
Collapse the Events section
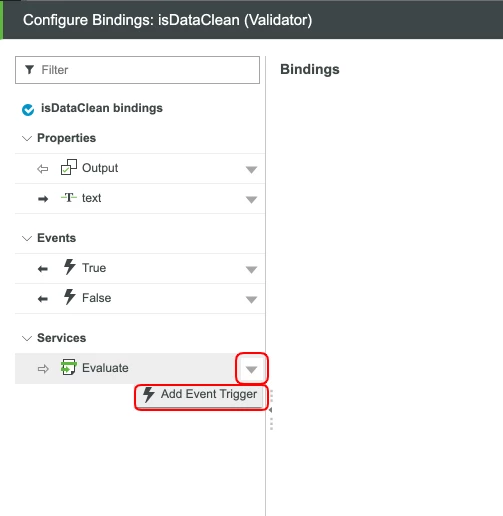pos(27,238)
